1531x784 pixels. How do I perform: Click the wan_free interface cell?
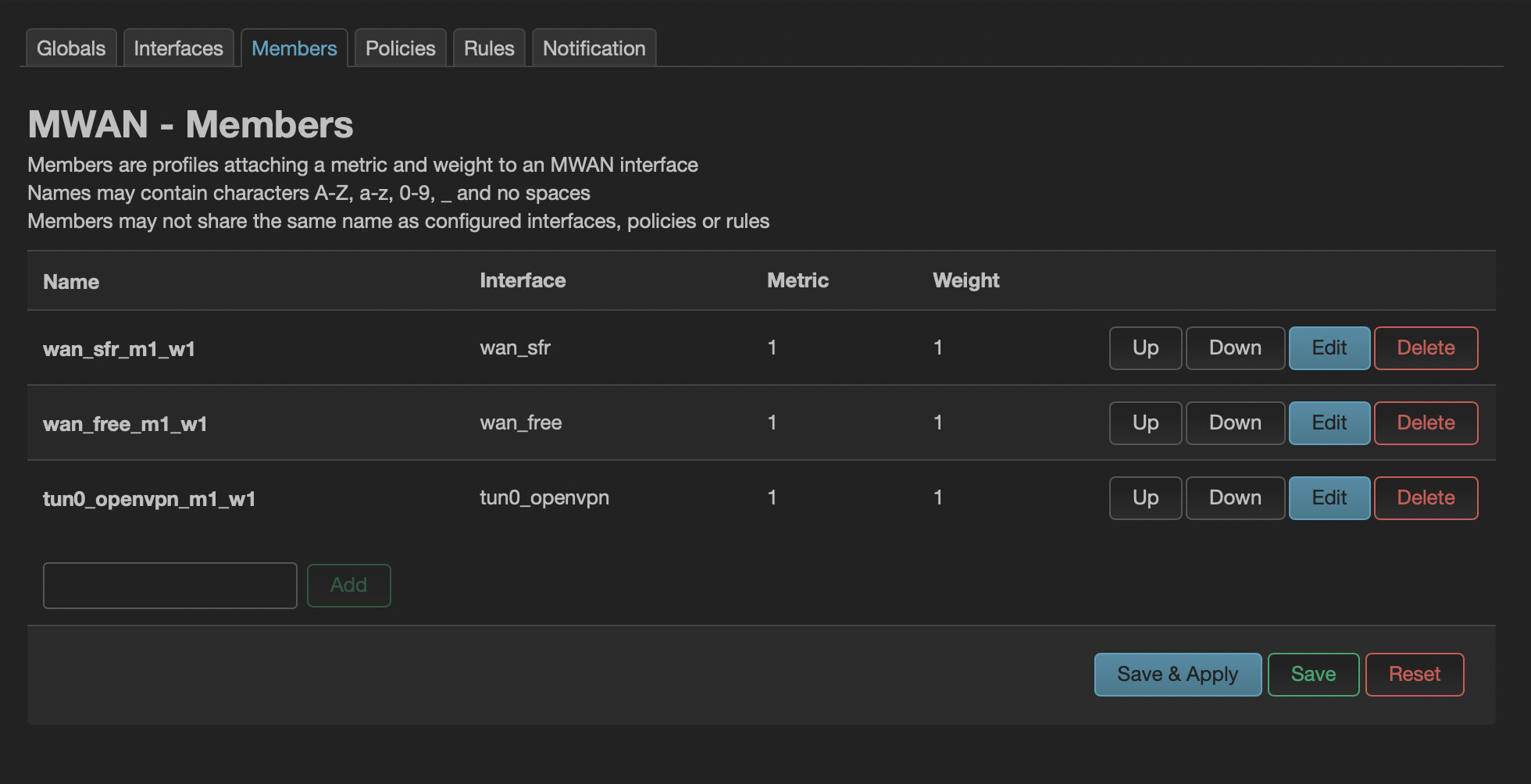(x=521, y=422)
